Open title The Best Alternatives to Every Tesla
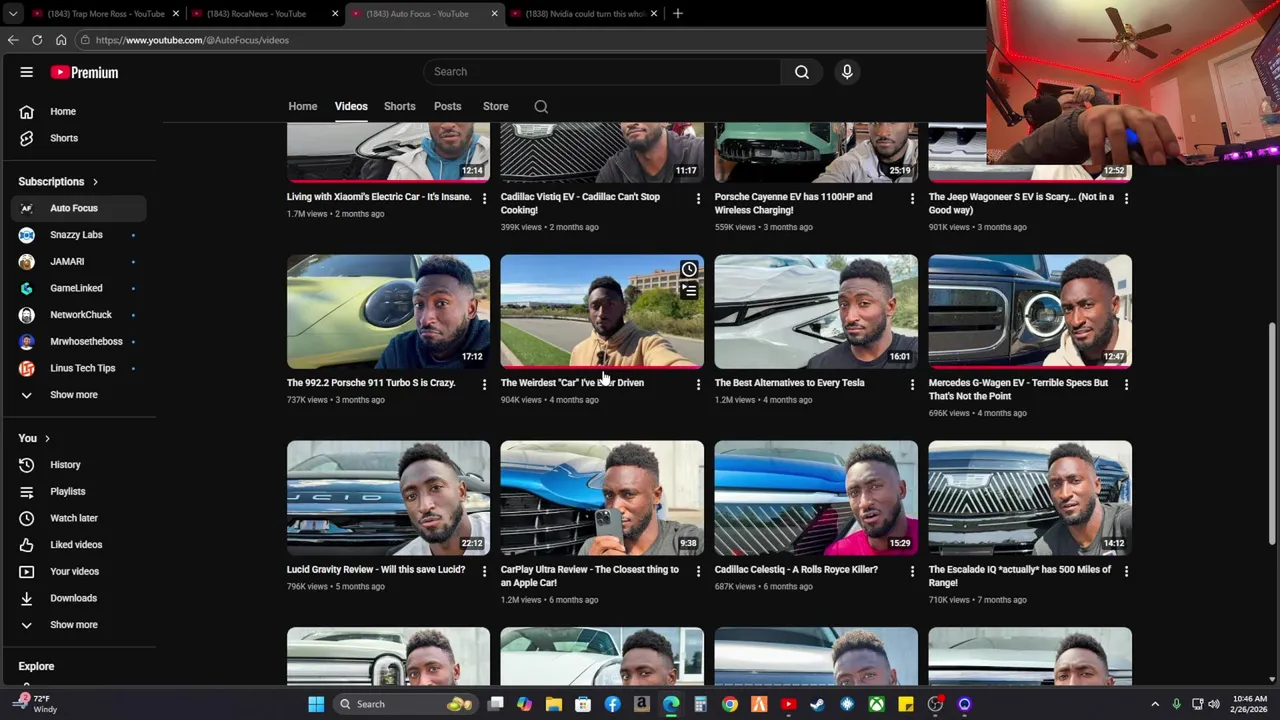Screen dimensions: 1280x720 pos(789,383)
